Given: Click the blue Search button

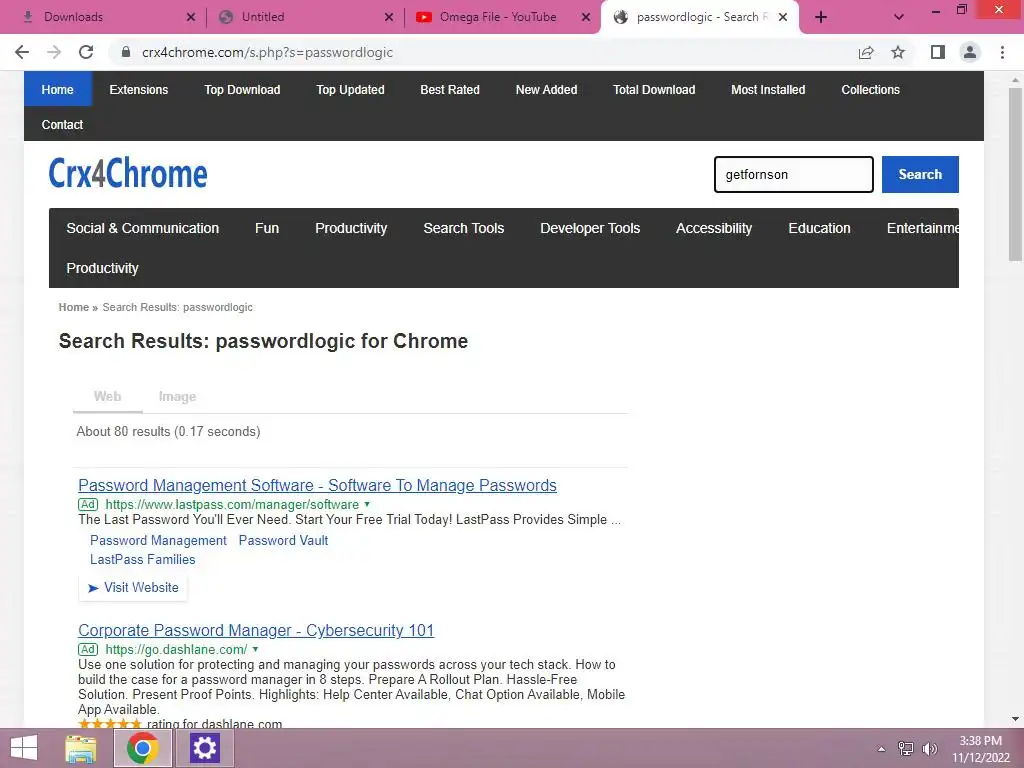Looking at the screenshot, I should (x=920, y=174).
